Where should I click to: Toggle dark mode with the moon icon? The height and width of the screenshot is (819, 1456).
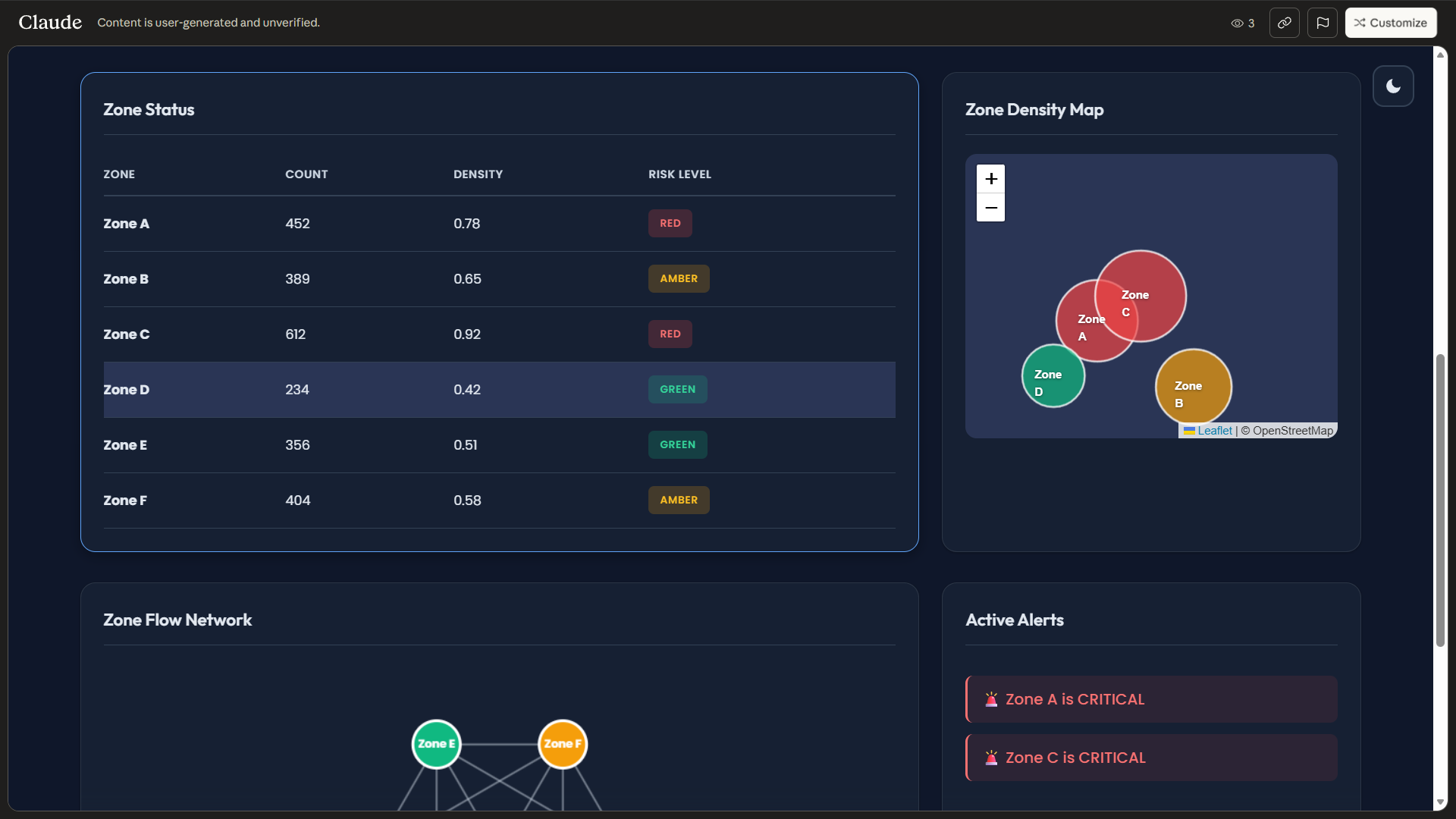tap(1393, 86)
